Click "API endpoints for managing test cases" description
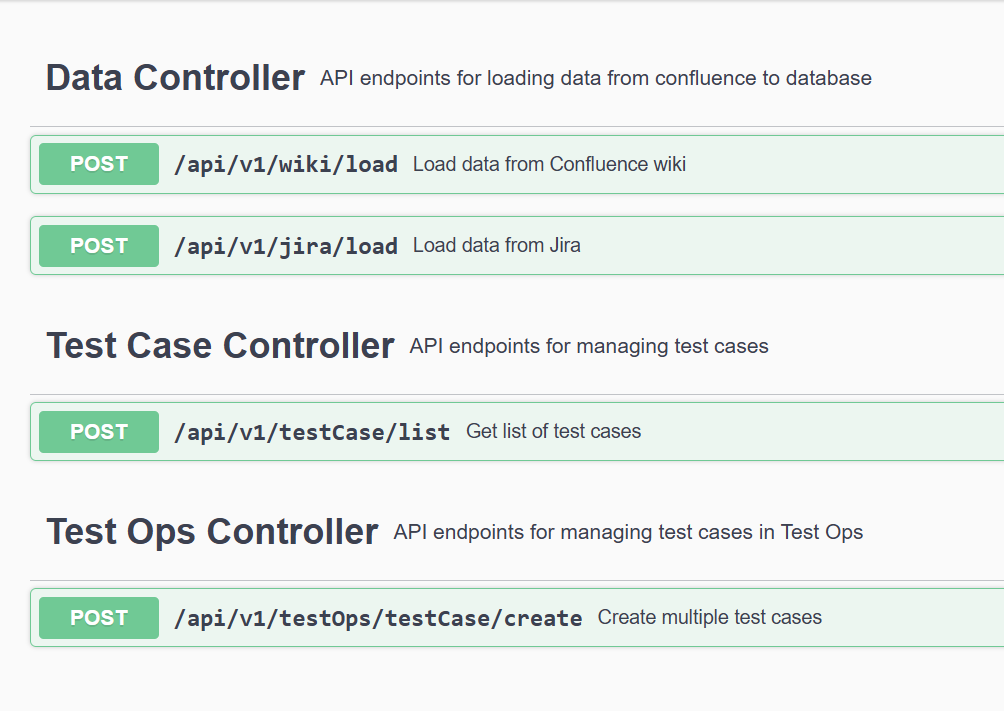 pos(588,347)
